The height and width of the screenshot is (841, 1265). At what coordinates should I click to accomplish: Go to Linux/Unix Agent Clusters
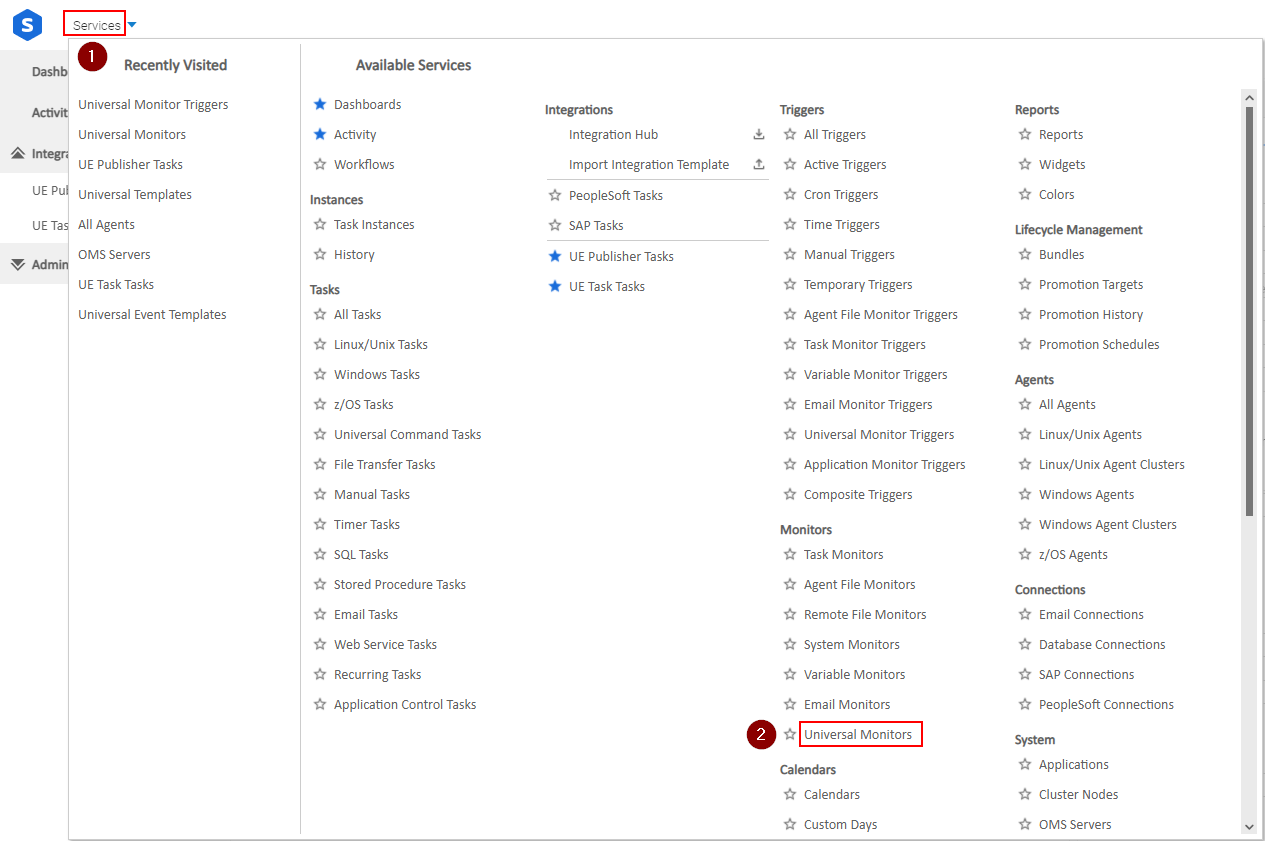[1111, 465]
